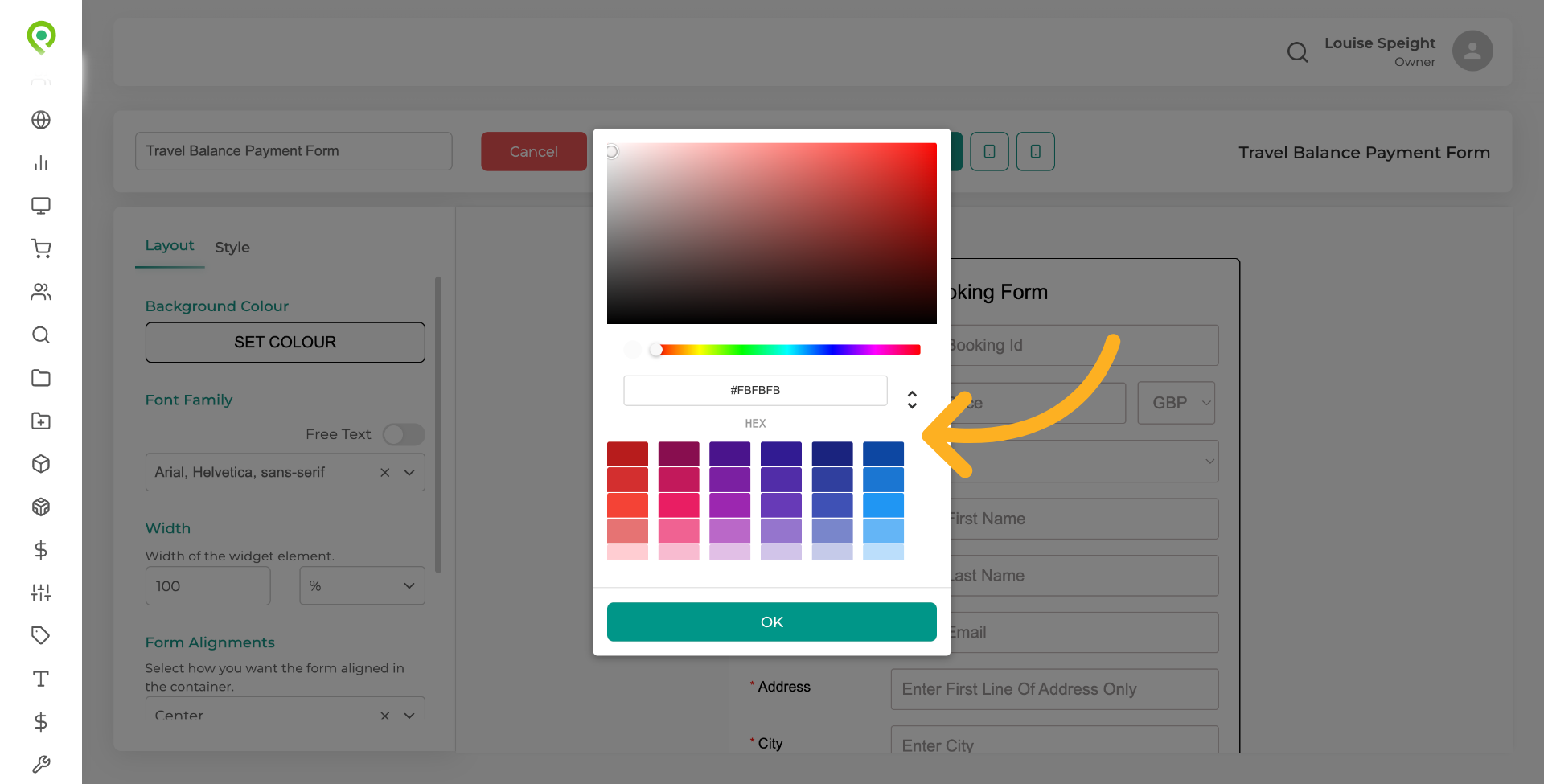The image size is (1544, 784).
Task: Open the search tool in the left sidebar
Action: pyautogui.click(x=40, y=335)
